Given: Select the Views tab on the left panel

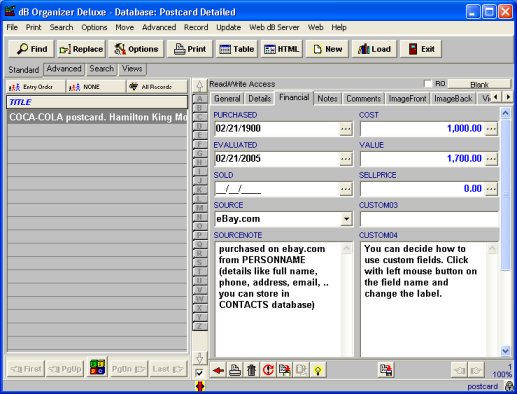Looking at the screenshot, I should [x=132, y=69].
